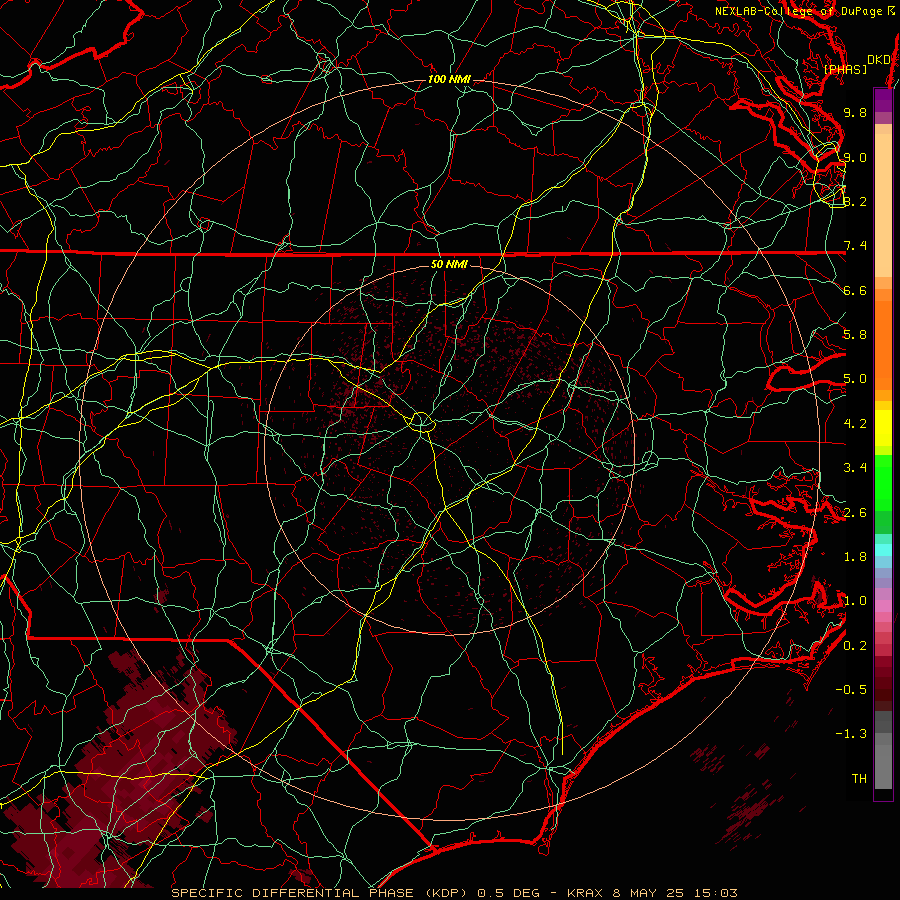The width and height of the screenshot is (900, 900).
Task: Click the 6.6 legend value
Action: click(855, 290)
